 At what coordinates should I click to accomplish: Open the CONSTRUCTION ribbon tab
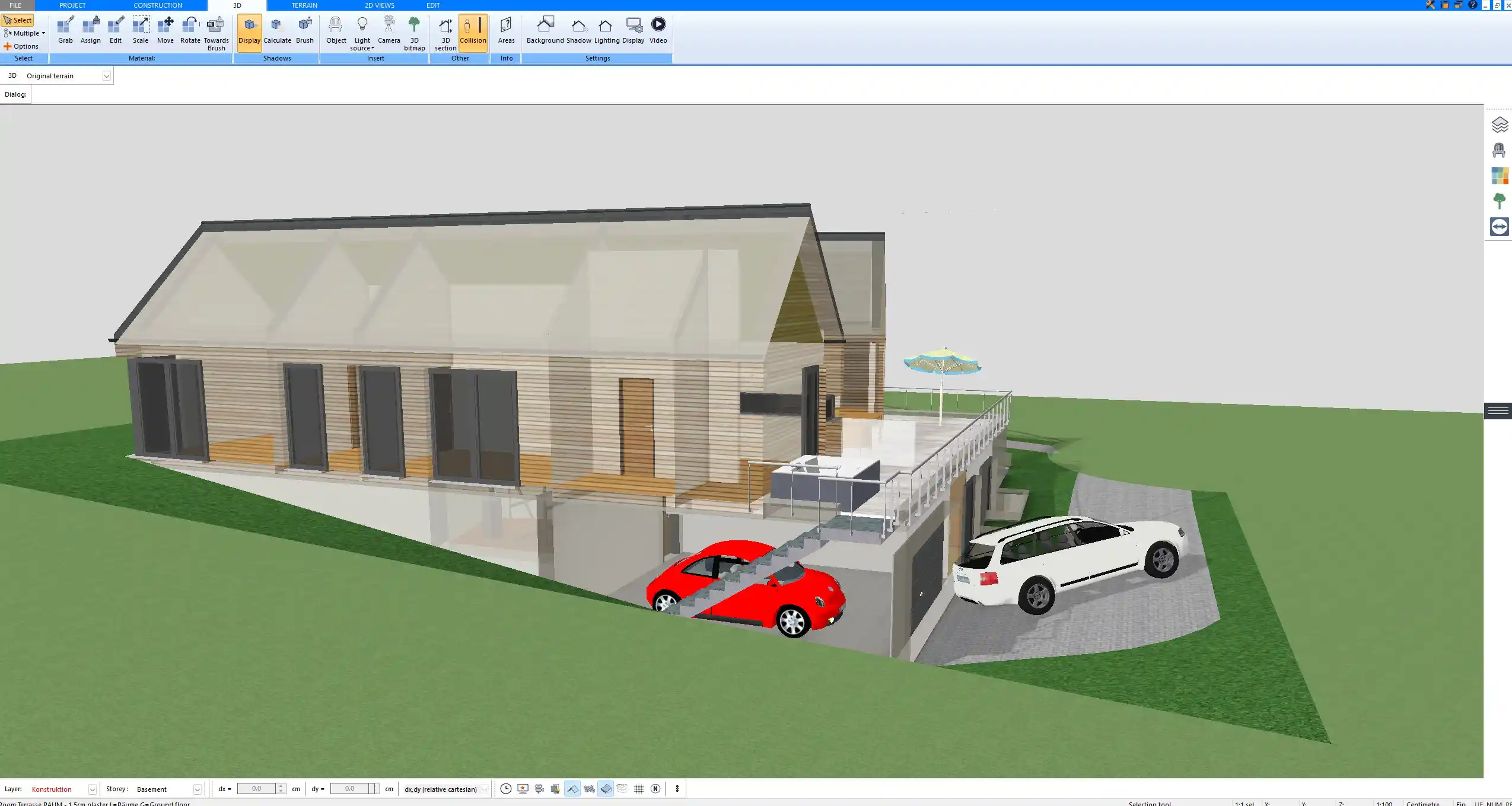coord(157,5)
